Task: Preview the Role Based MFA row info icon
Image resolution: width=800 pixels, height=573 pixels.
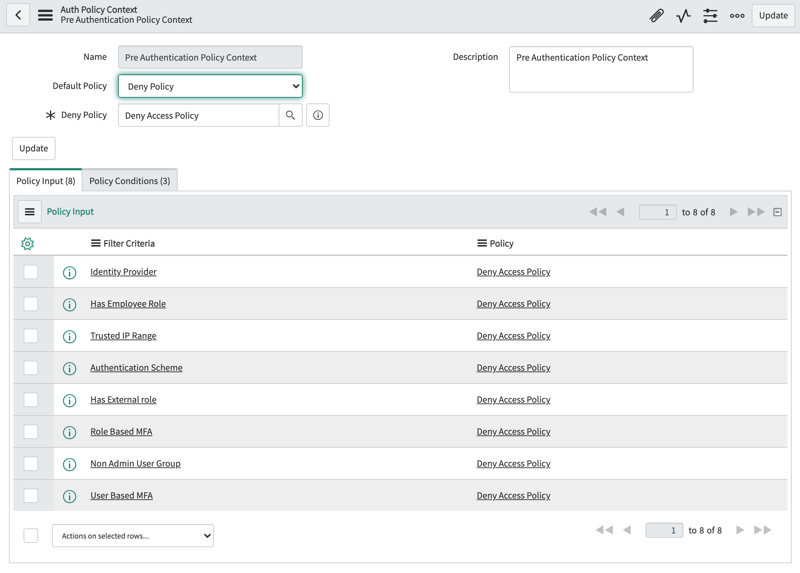Action: (69, 433)
